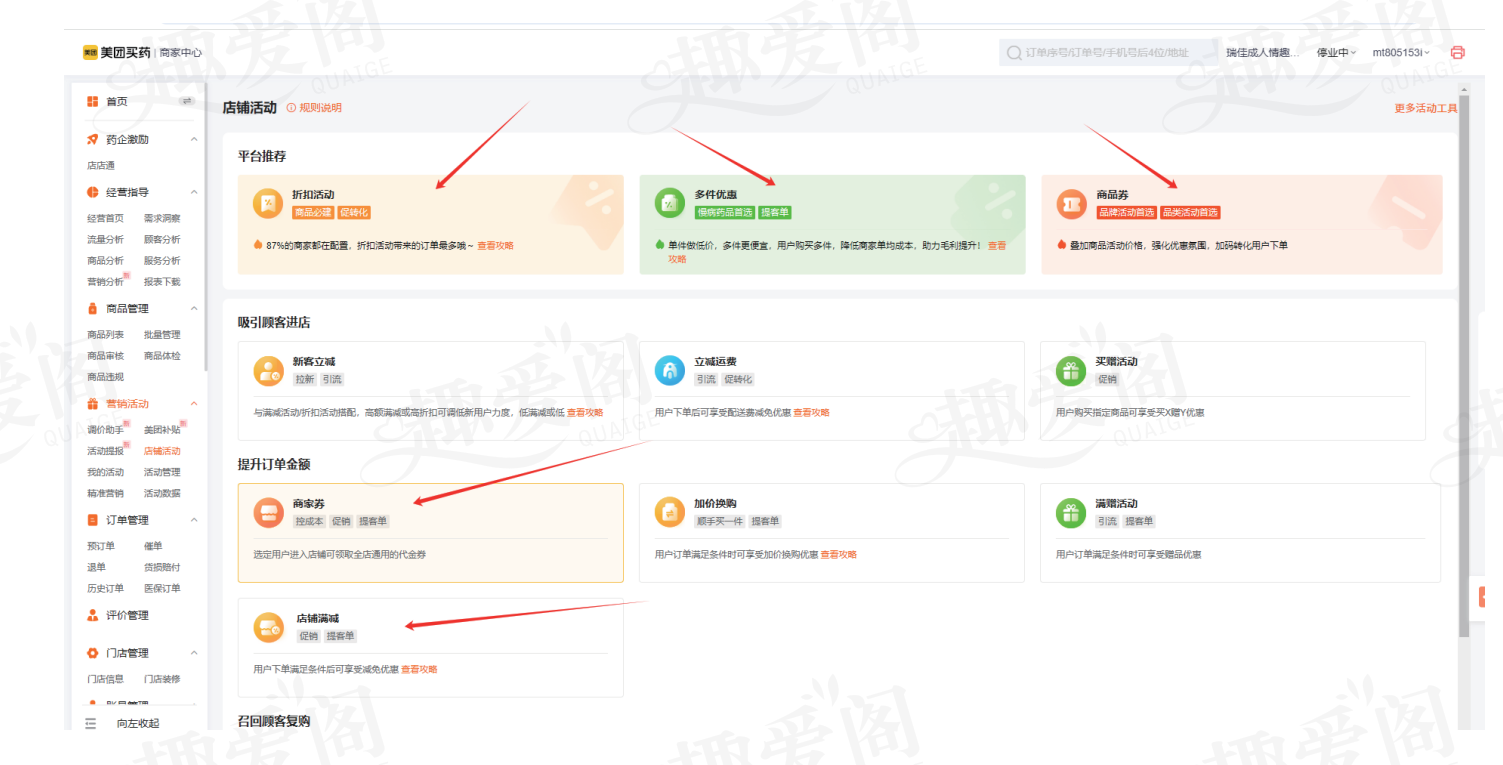Click the 商品券 coupon icon
The image size is (1503, 765).
[1072, 203]
